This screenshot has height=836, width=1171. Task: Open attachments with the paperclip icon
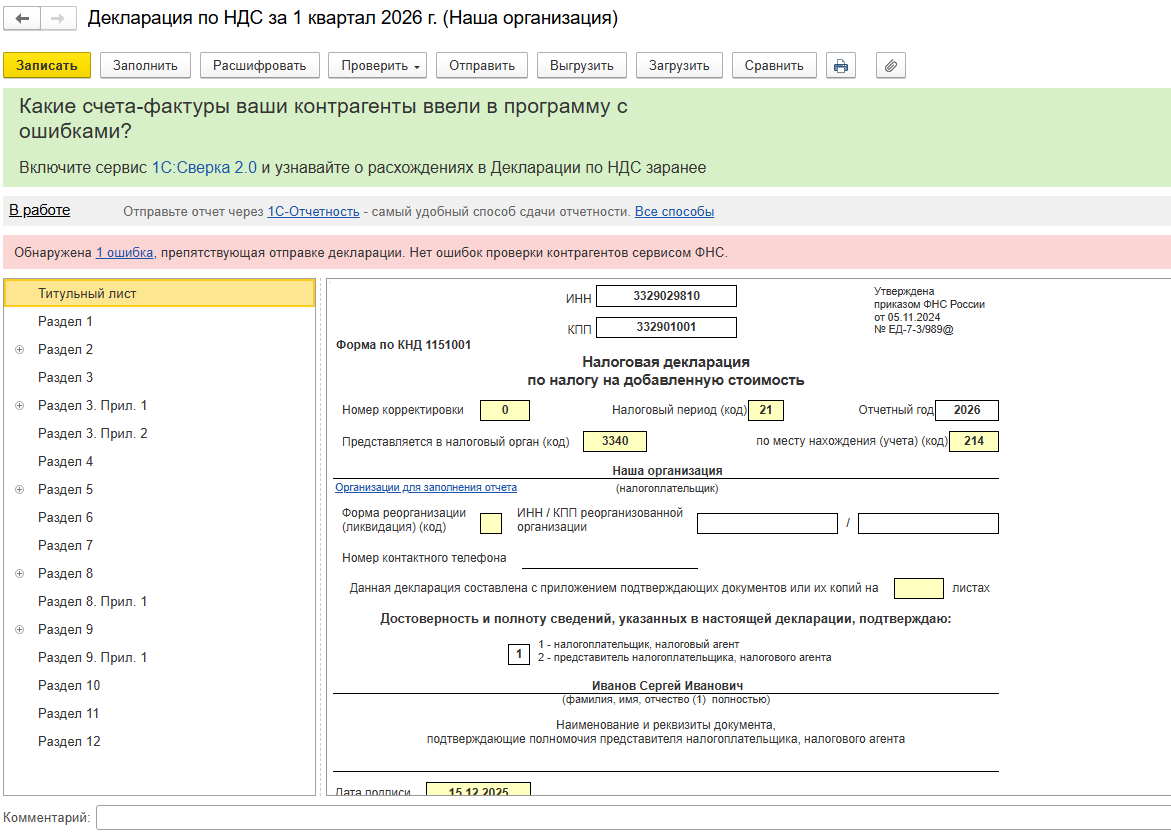(891, 66)
